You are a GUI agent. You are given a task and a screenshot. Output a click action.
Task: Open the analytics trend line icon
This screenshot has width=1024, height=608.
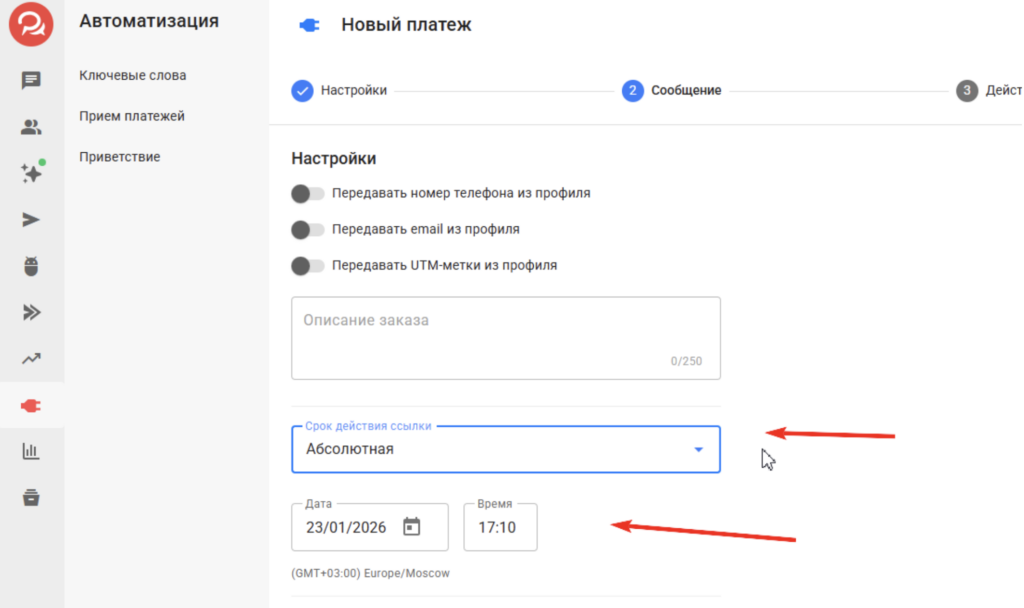(x=31, y=358)
